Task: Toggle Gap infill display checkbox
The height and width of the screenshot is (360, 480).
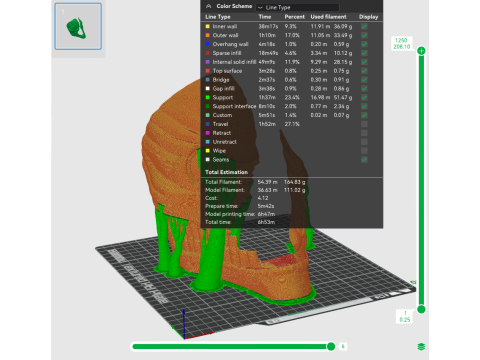Action: (x=364, y=89)
